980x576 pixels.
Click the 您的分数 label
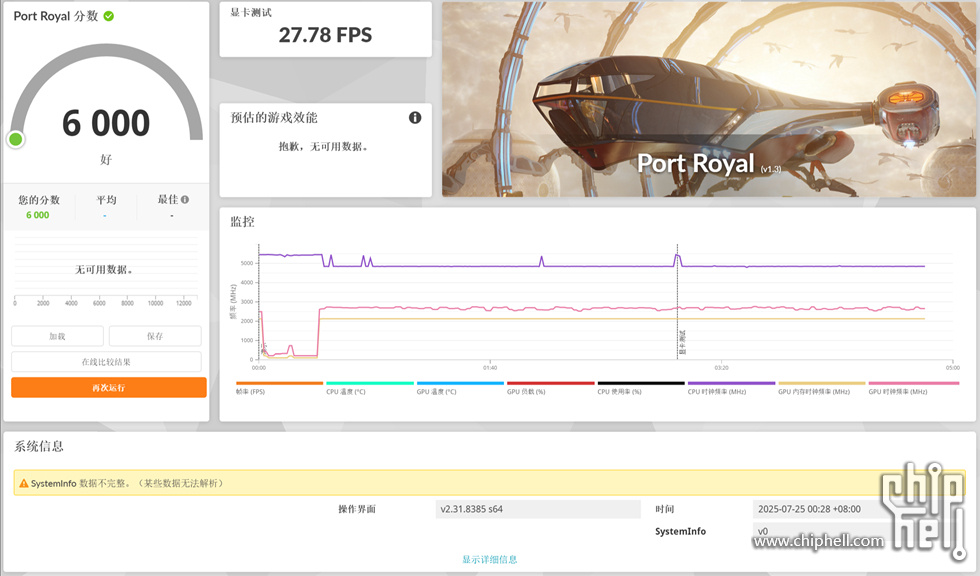[39, 200]
